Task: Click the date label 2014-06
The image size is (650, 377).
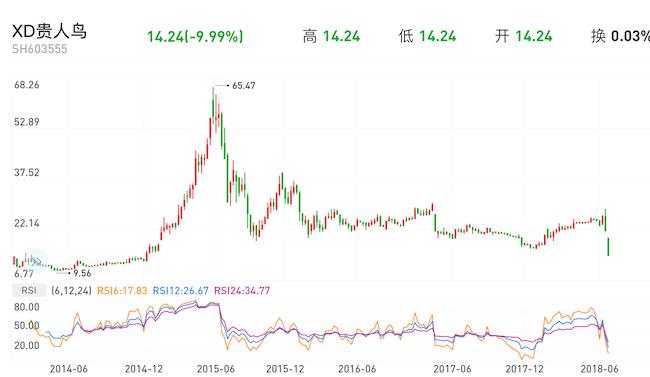Action: pos(69,369)
